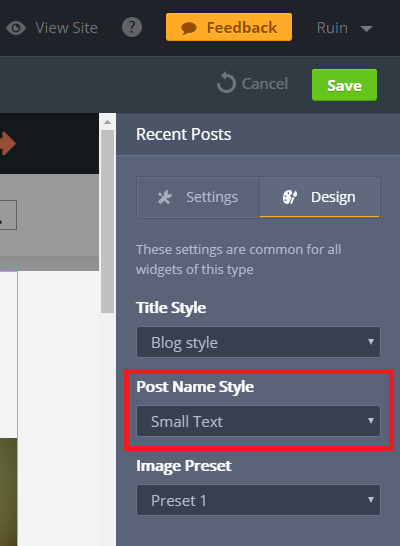Click the Ruin account name
The image size is (400, 546).
pyautogui.click(x=332, y=28)
